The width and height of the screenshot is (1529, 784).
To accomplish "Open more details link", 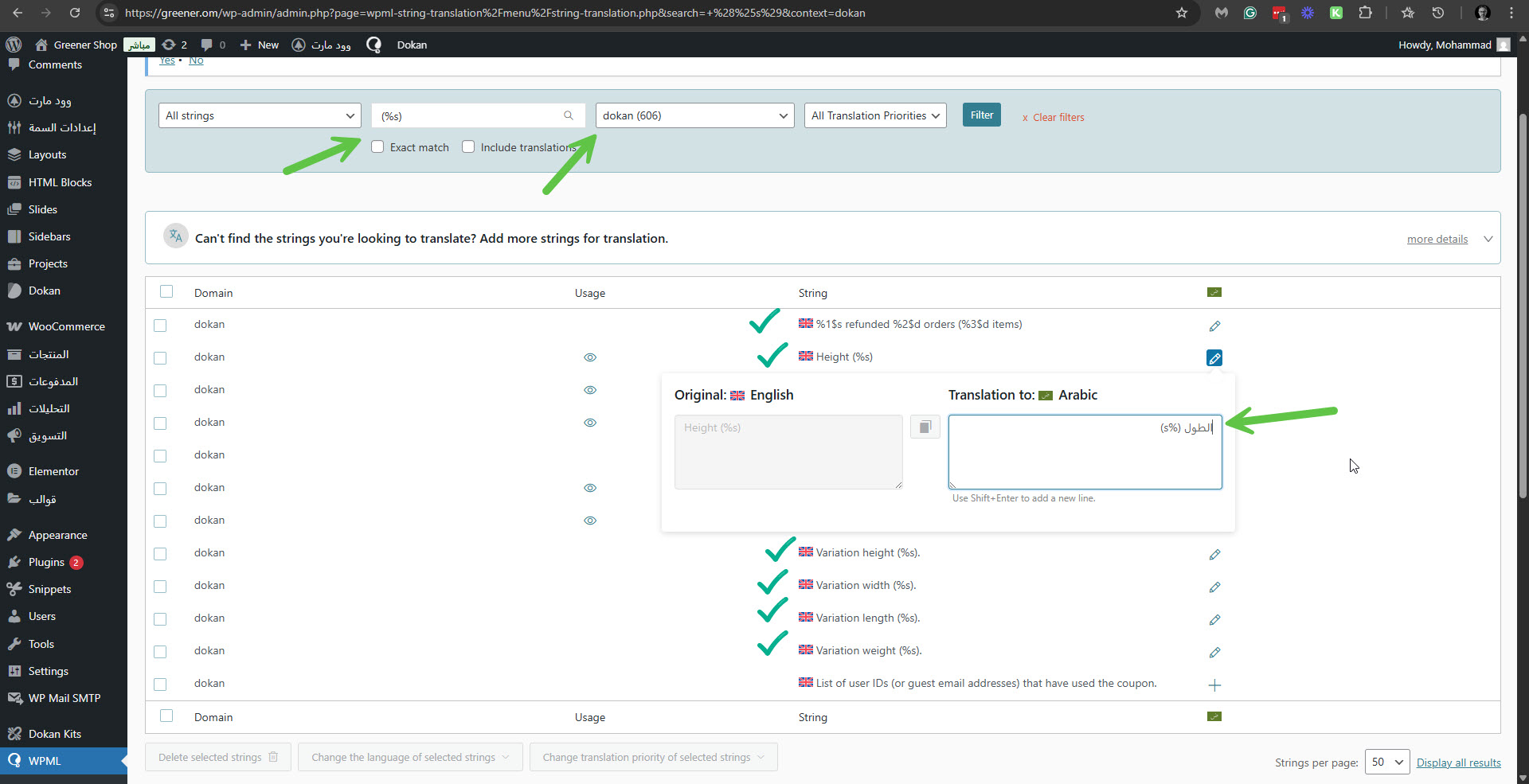I will [1437, 239].
